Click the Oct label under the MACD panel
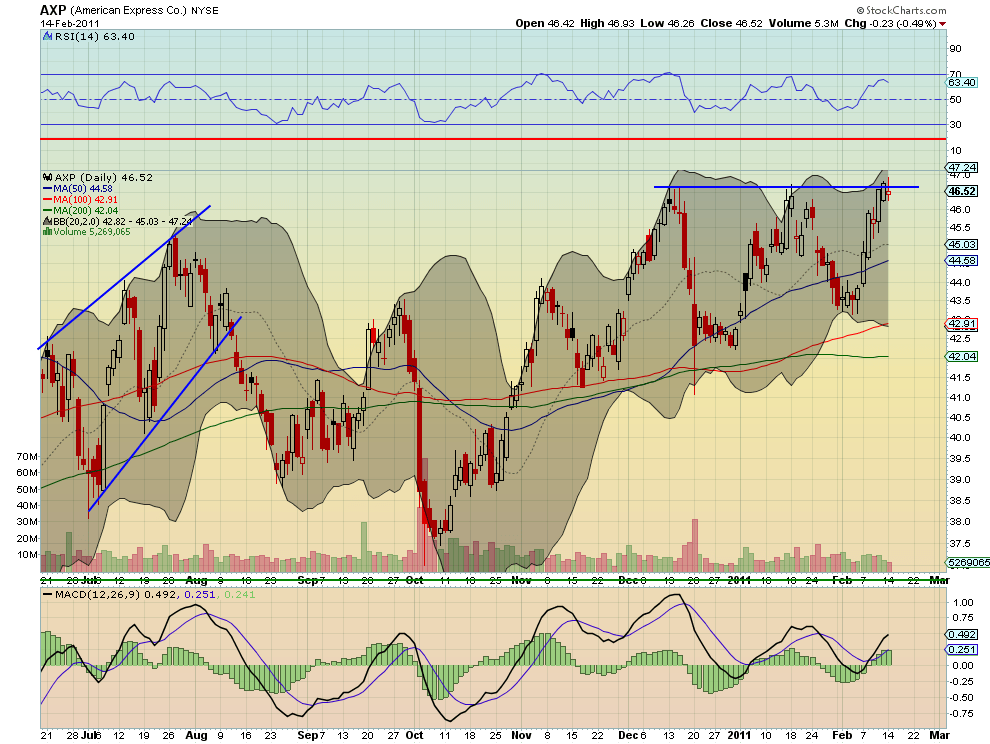This screenshot has width=990, height=744. tap(414, 735)
